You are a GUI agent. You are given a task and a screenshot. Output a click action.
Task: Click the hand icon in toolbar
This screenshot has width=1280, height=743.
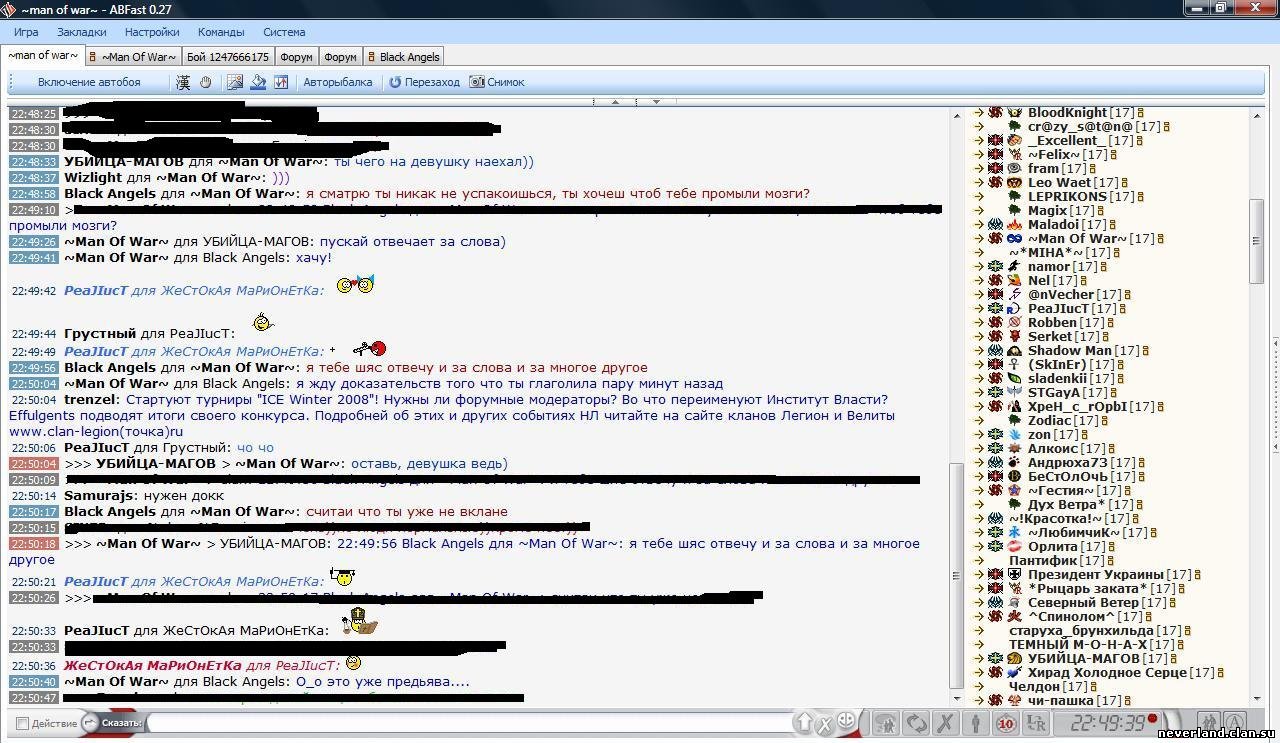coord(205,82)
